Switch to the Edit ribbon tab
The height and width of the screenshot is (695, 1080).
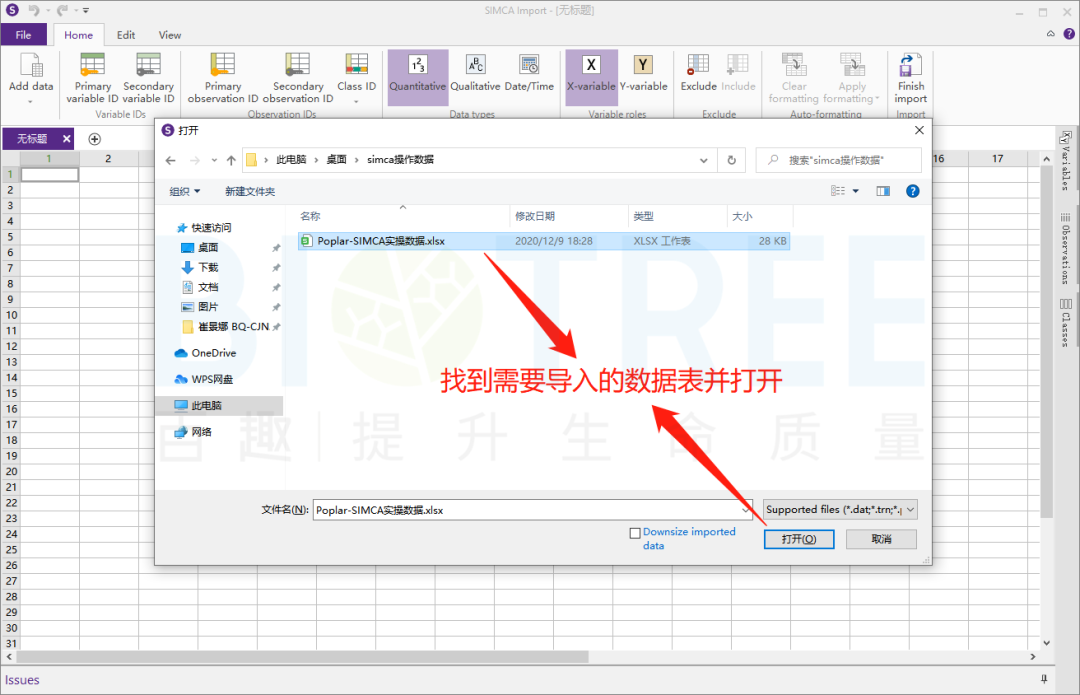tap(125, 34)
